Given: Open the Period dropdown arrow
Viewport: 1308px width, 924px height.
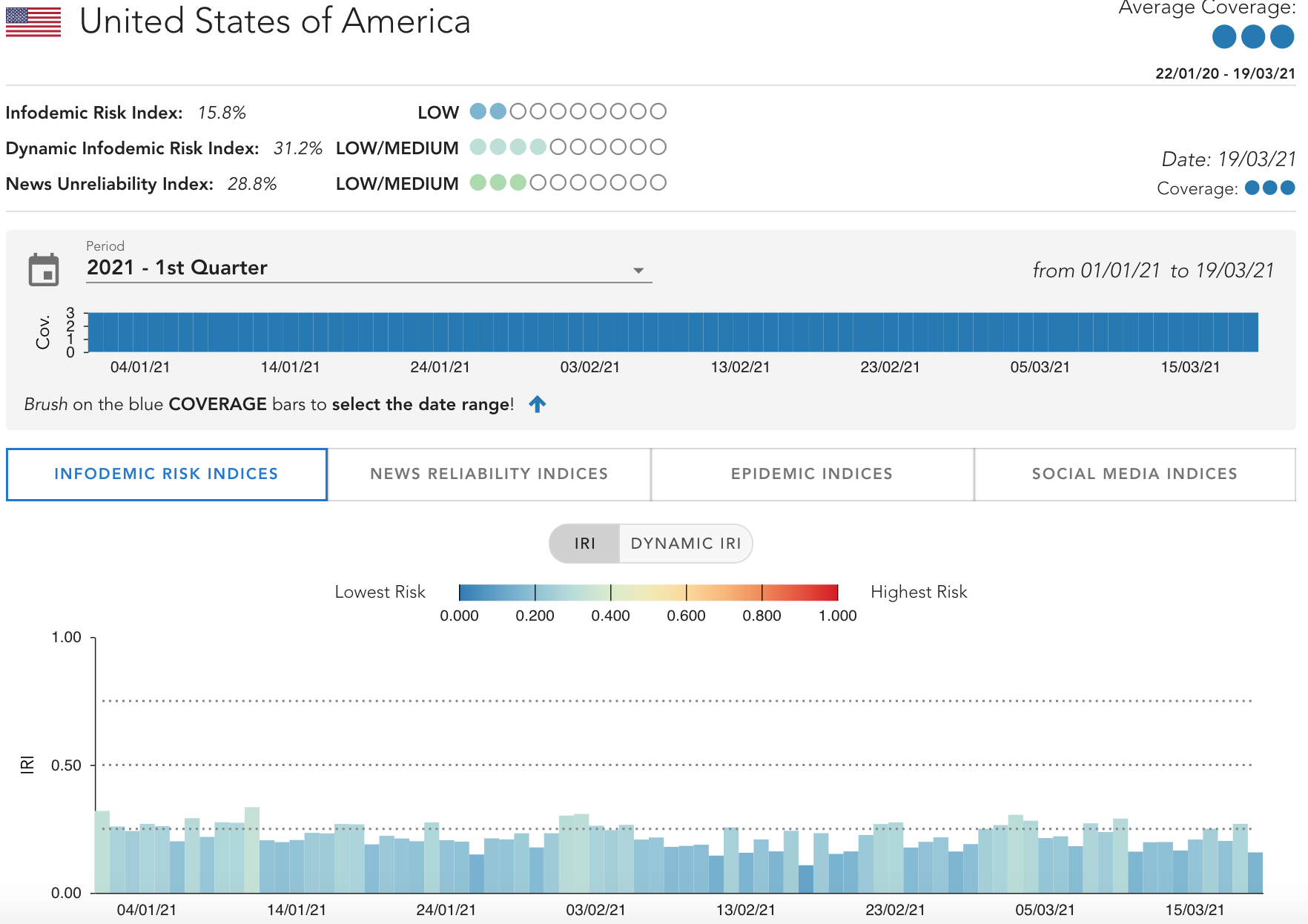Looking at the screenshot, I should [x=638, y=271].
